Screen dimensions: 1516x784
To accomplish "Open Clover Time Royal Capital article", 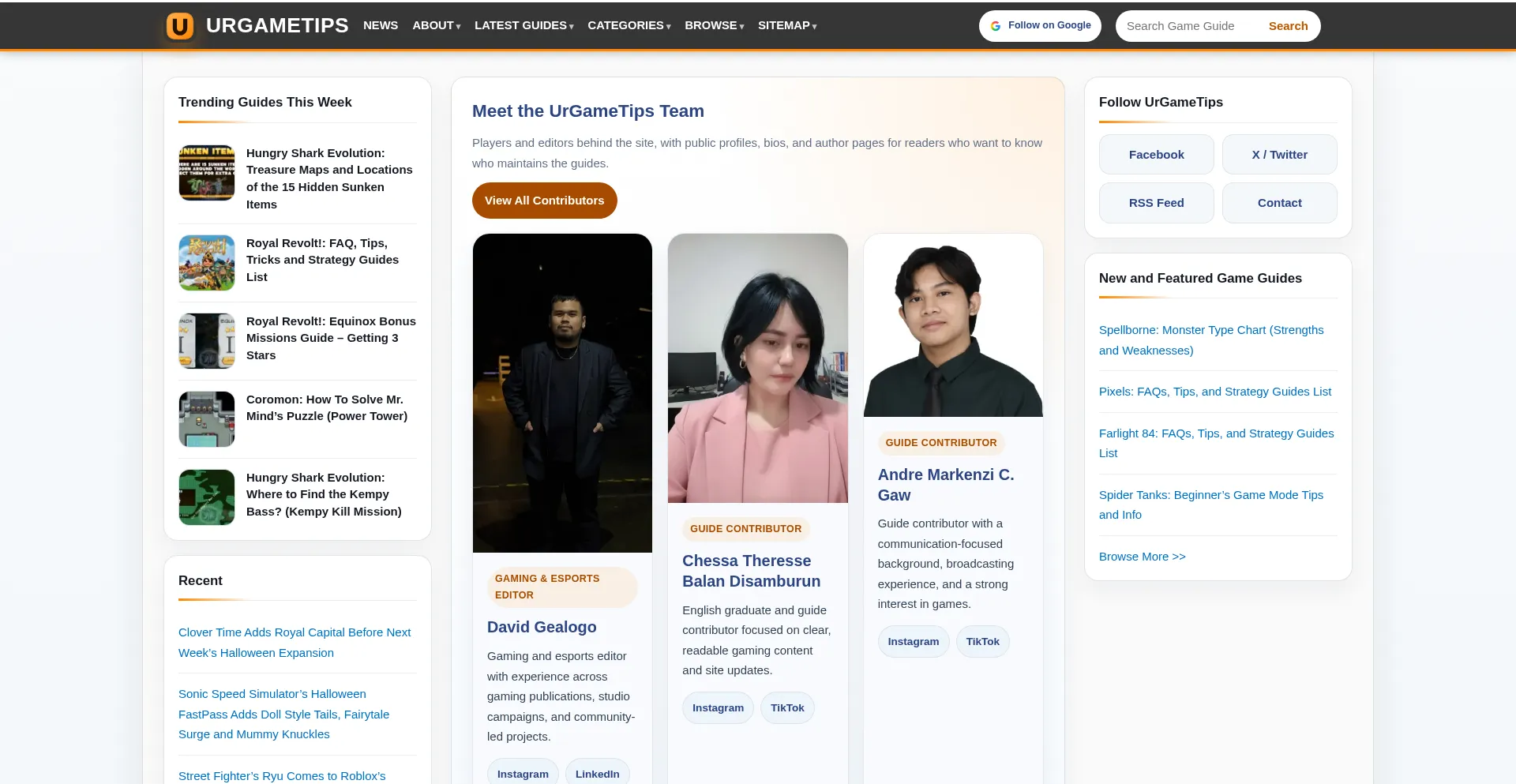I will click(x=295, y=643).
